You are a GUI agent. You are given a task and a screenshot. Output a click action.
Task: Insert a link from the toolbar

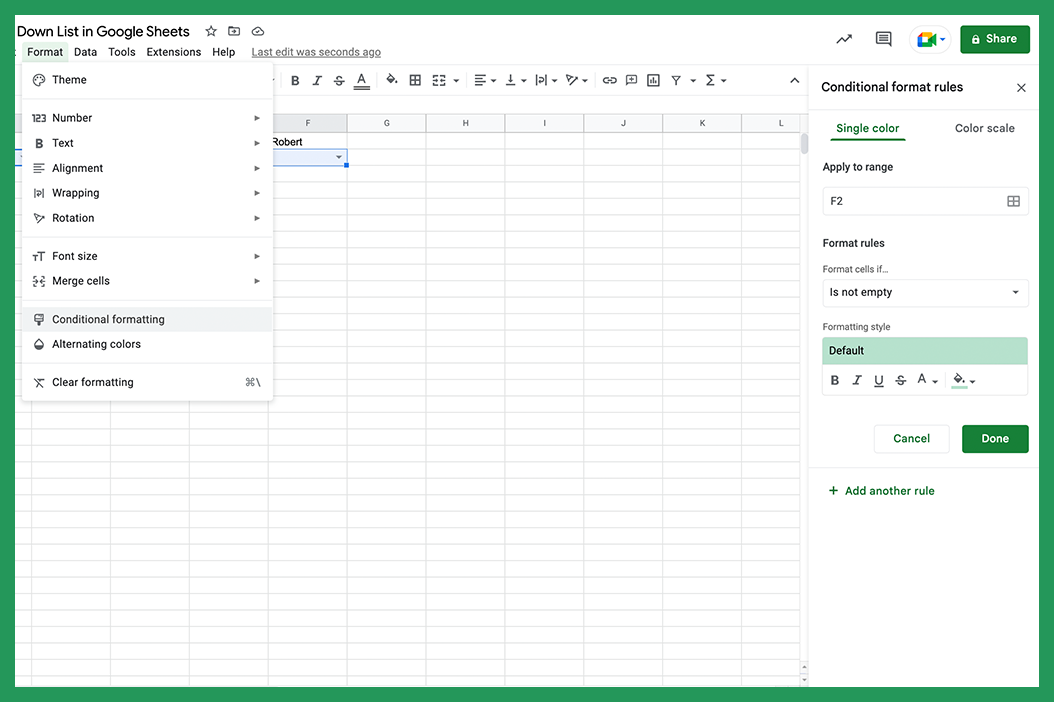[x=610, y=80]
